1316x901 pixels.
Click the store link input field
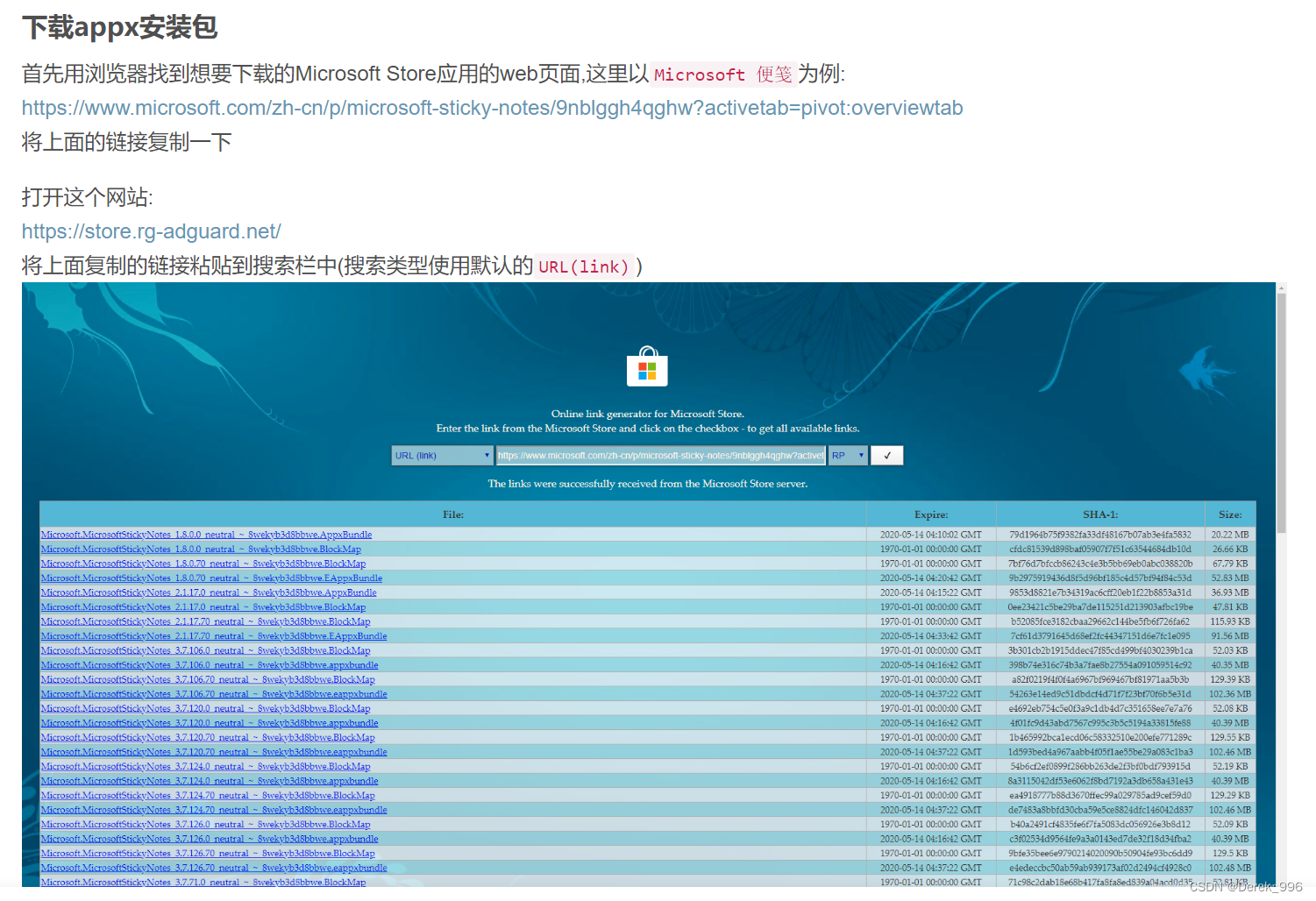[661, 456]
